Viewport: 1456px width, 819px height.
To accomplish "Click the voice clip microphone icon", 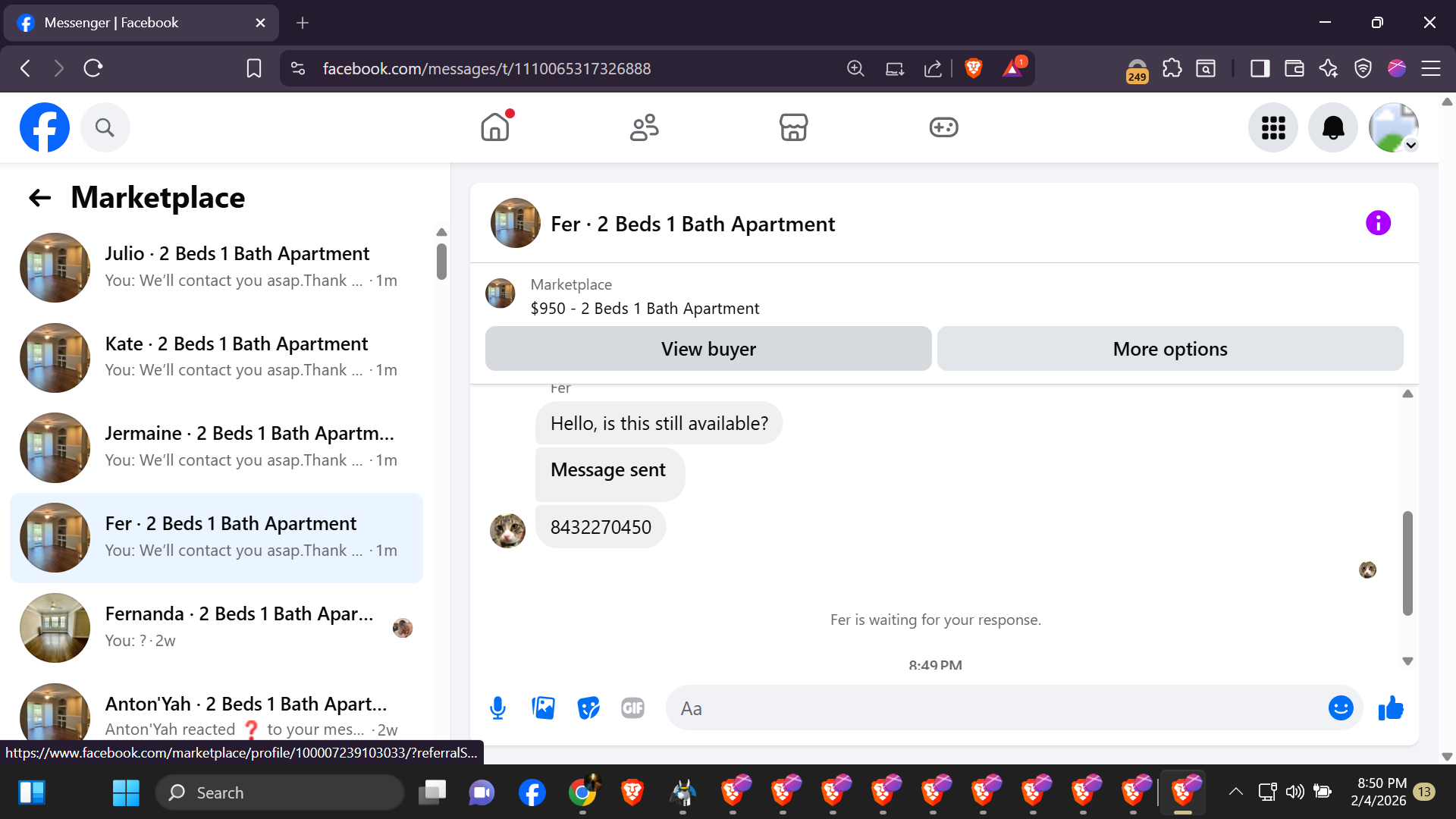I will [x=497, y=708].
